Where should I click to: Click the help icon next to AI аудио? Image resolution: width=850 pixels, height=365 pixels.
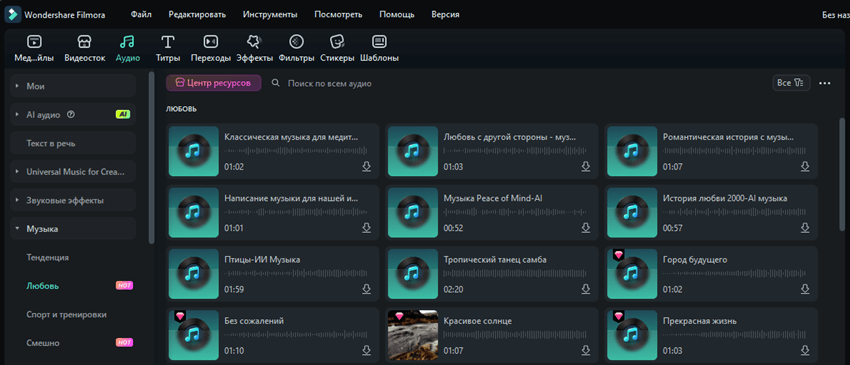coord(70,114)
